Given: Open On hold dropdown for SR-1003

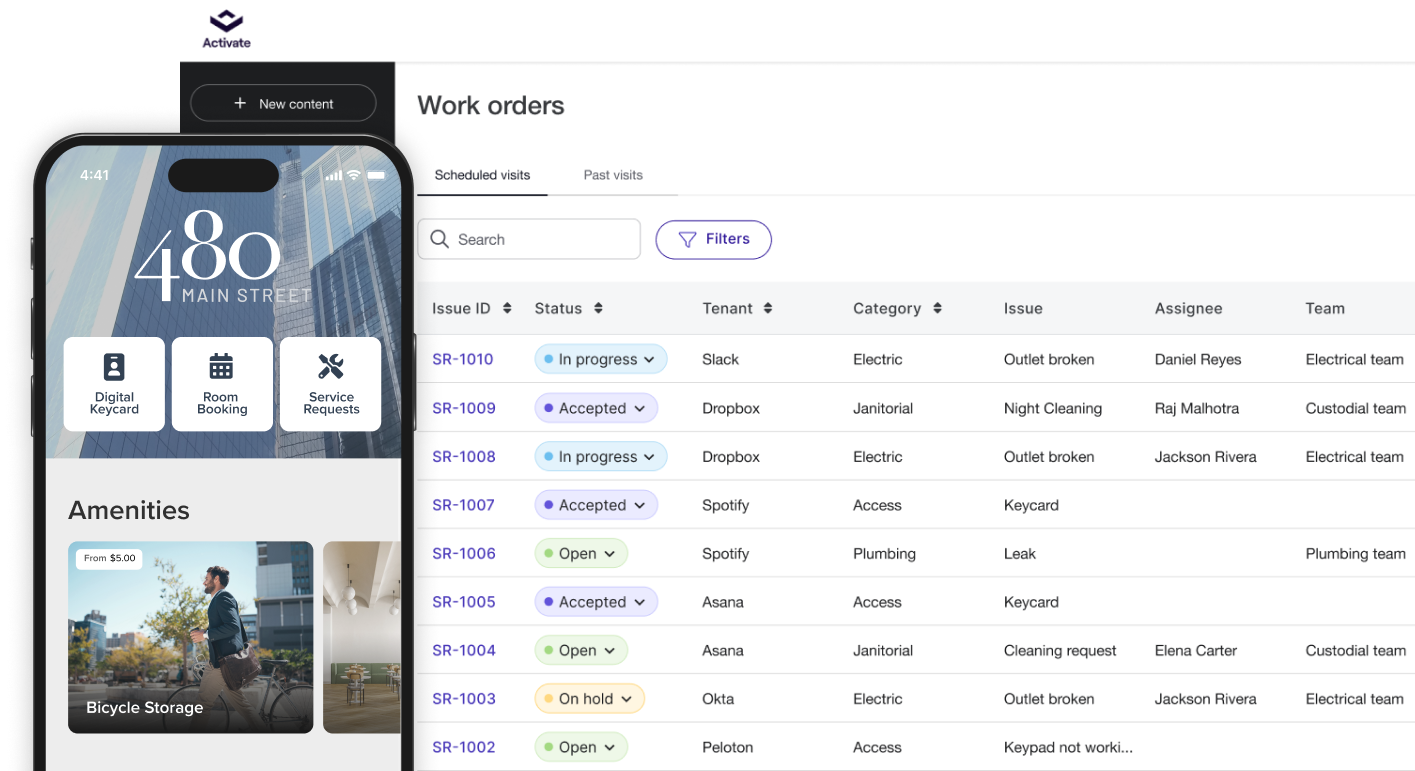Looking at the screenshot, I should coord(590,699).
